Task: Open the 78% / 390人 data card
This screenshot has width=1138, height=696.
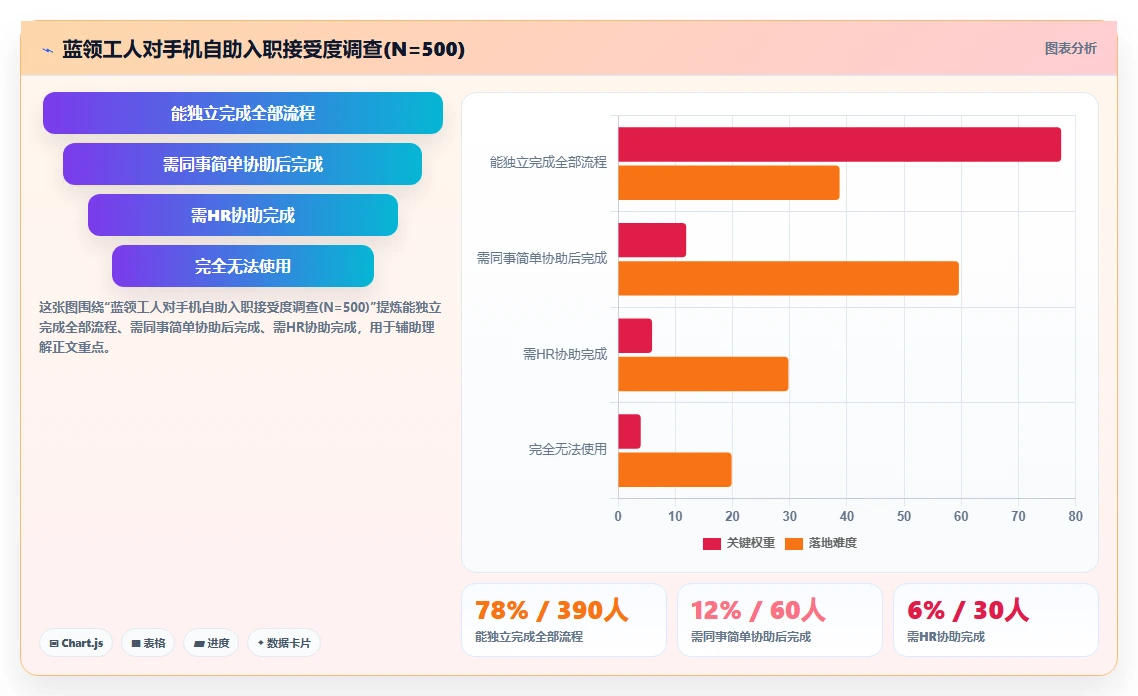Action: coord(564,621)
